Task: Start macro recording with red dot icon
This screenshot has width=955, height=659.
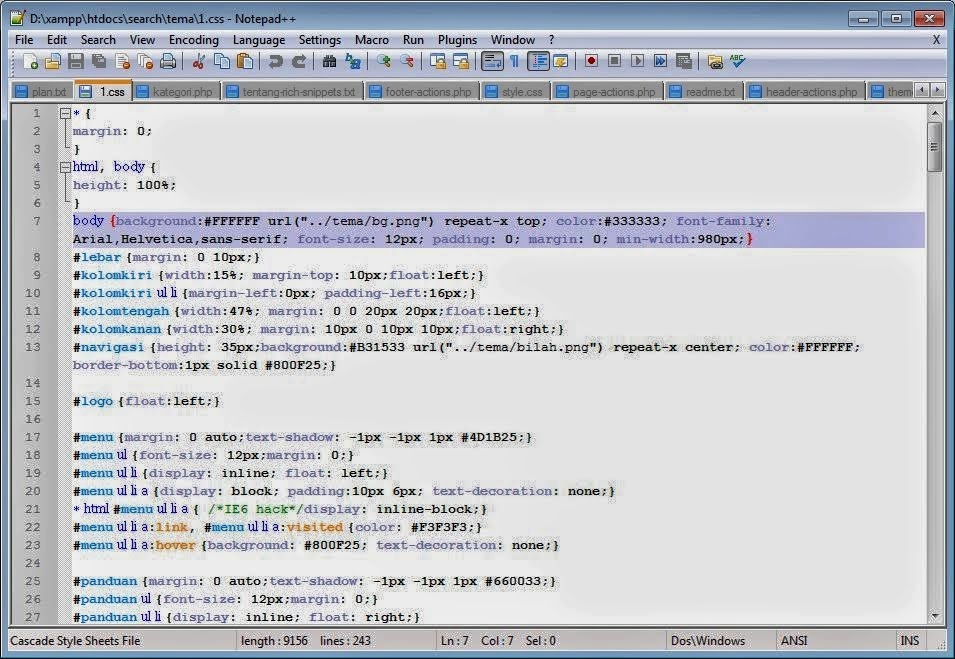Action: (591, 61)
